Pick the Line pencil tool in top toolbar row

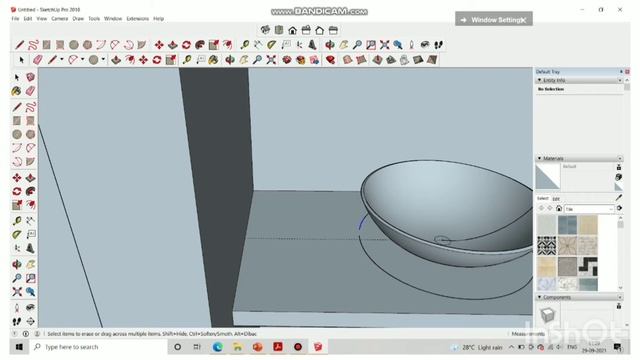click(x=19, y=45)
